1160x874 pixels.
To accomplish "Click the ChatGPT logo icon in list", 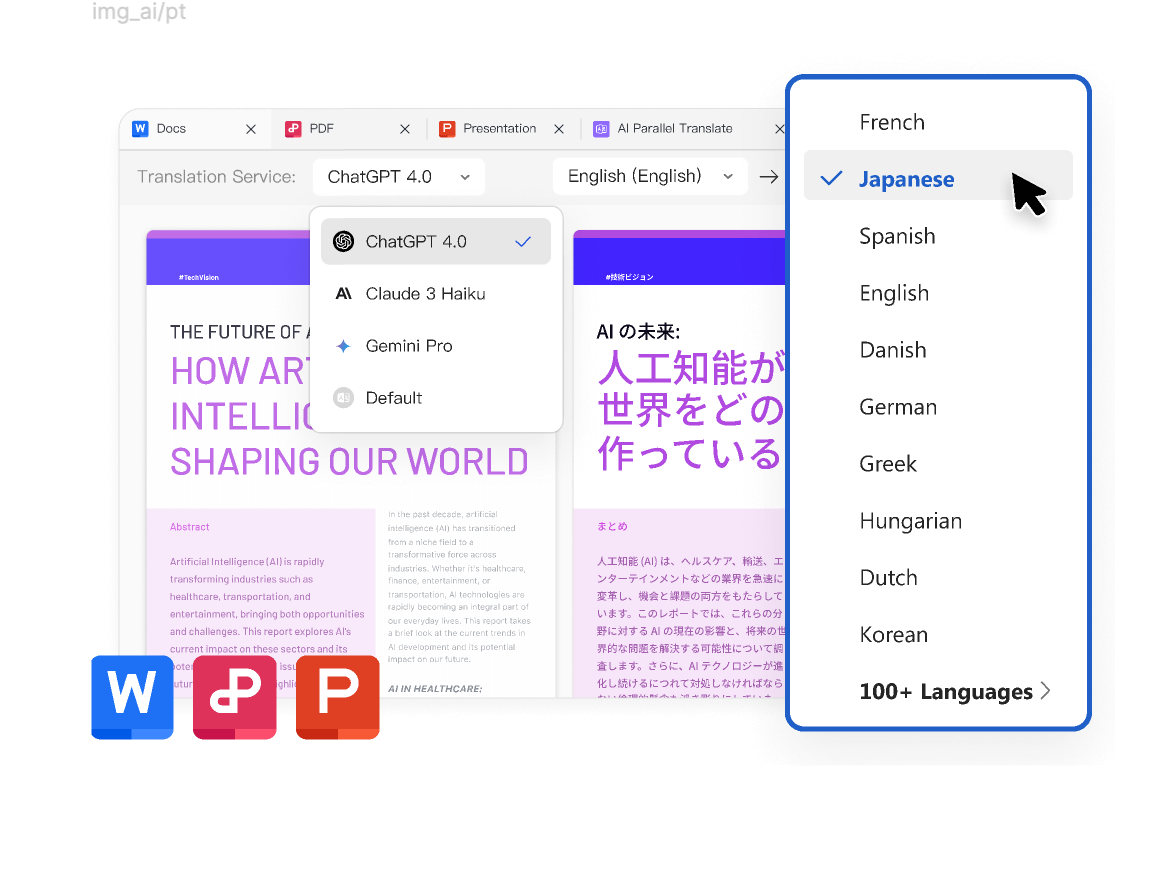I will pyautogui.click(x=343, y=241).
